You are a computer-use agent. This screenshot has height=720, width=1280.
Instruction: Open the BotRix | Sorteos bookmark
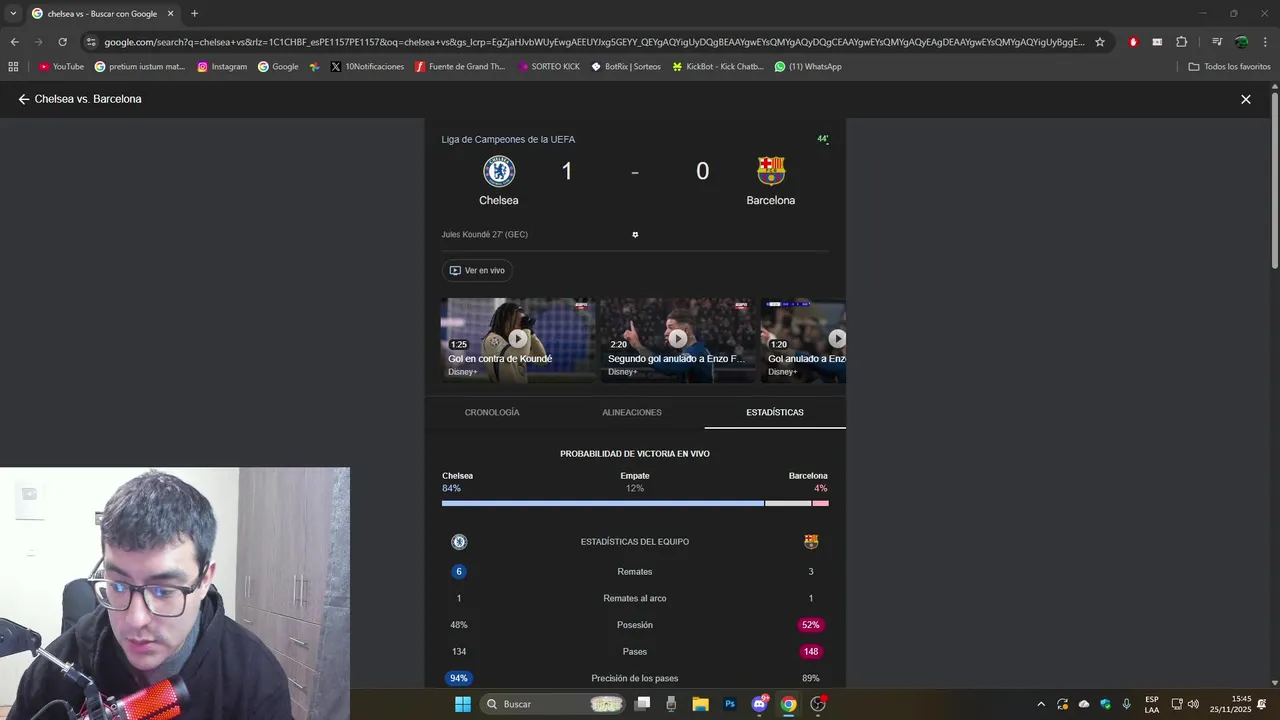point(626,67)
